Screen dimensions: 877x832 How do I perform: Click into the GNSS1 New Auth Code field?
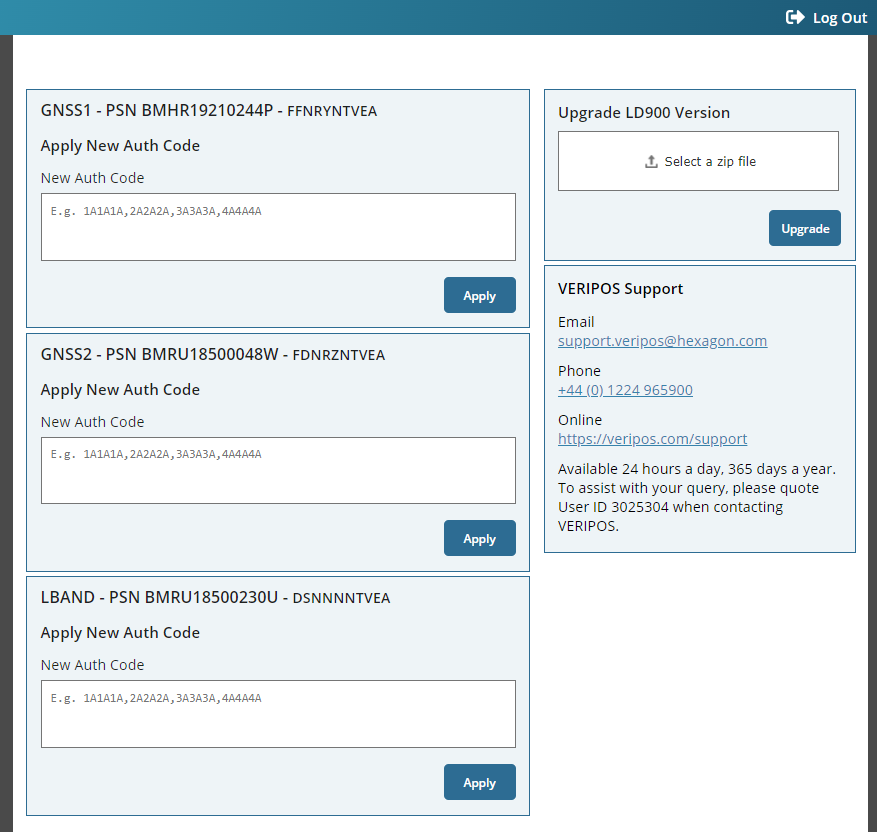[x=278, y=227]
